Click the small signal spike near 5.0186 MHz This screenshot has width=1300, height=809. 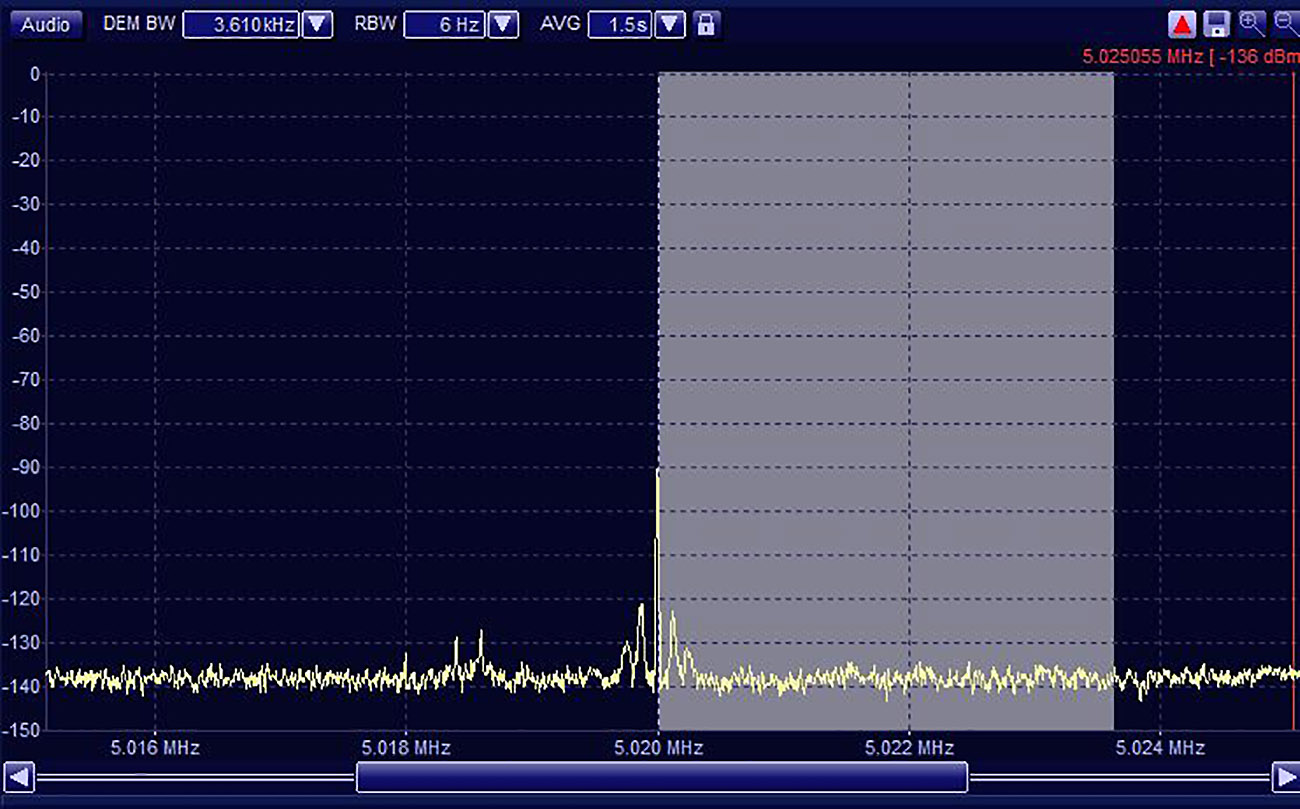(x=480, y=634)
